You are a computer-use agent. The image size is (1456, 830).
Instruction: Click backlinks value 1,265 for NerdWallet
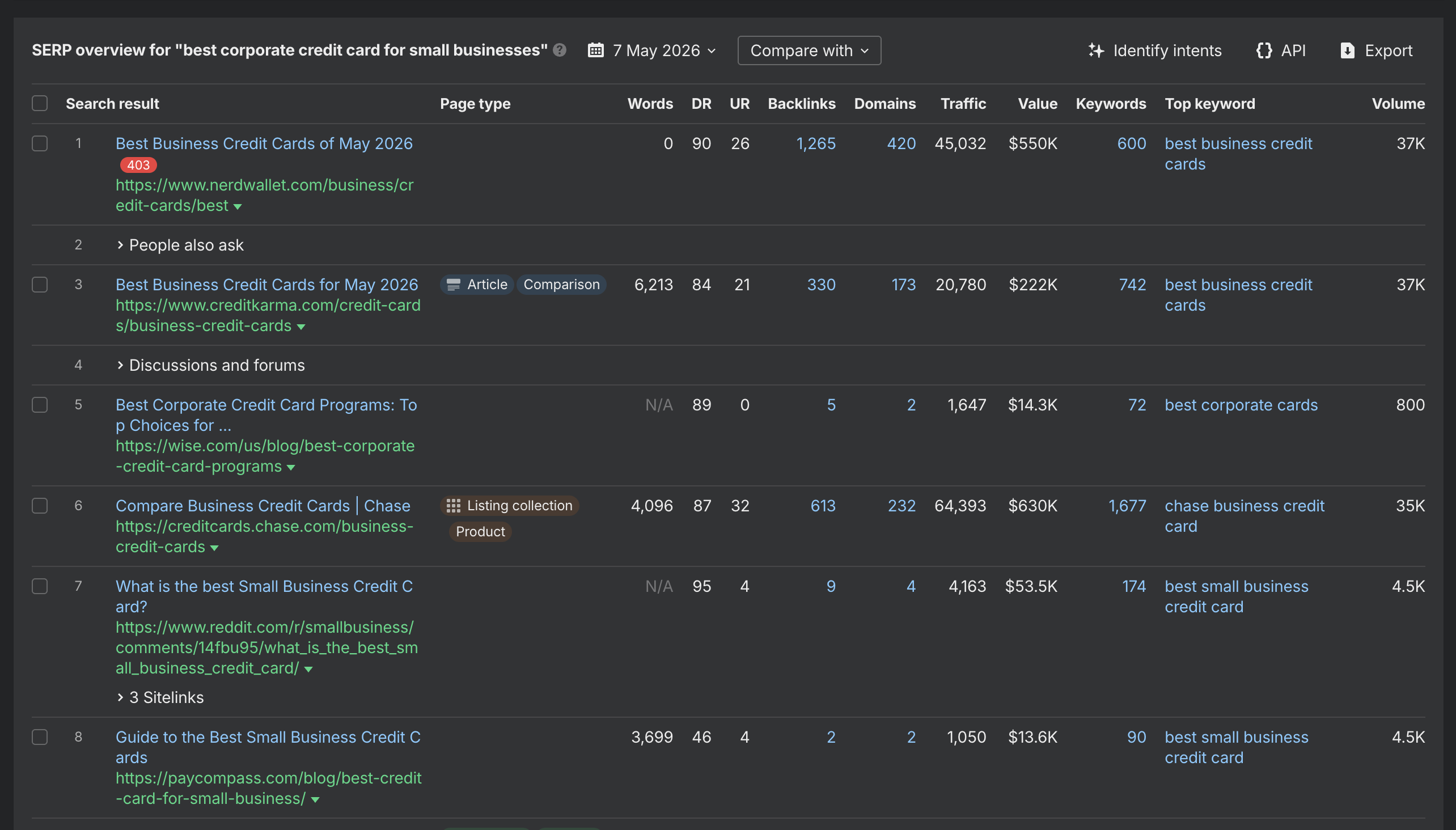click(816, 143)
